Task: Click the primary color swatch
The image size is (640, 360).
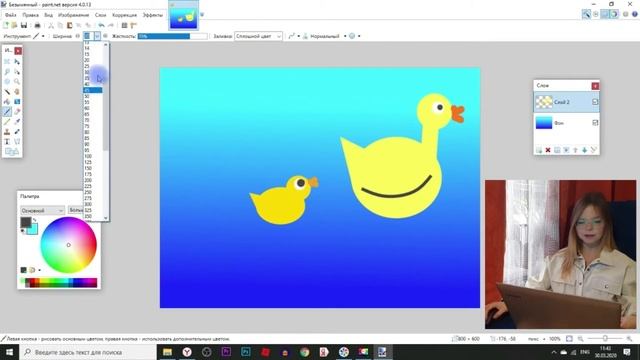Action: (x=26, y=222)
